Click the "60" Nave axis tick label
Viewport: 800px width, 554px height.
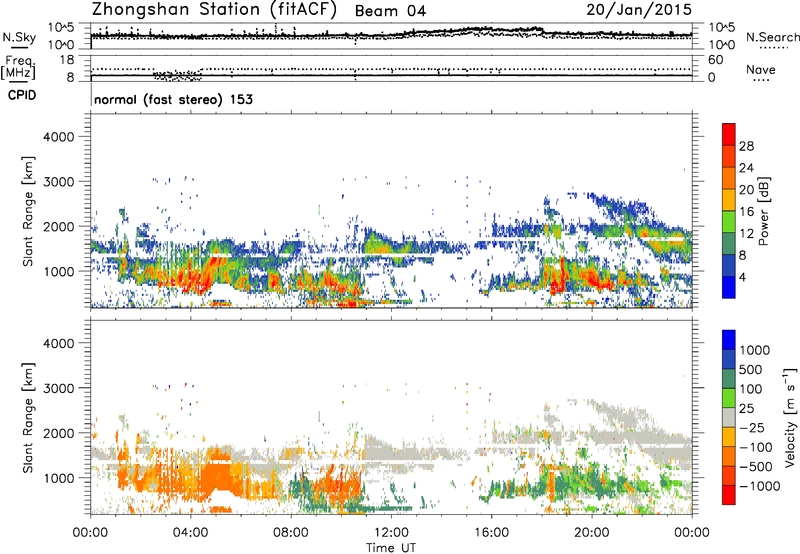[x=715, y=60]
